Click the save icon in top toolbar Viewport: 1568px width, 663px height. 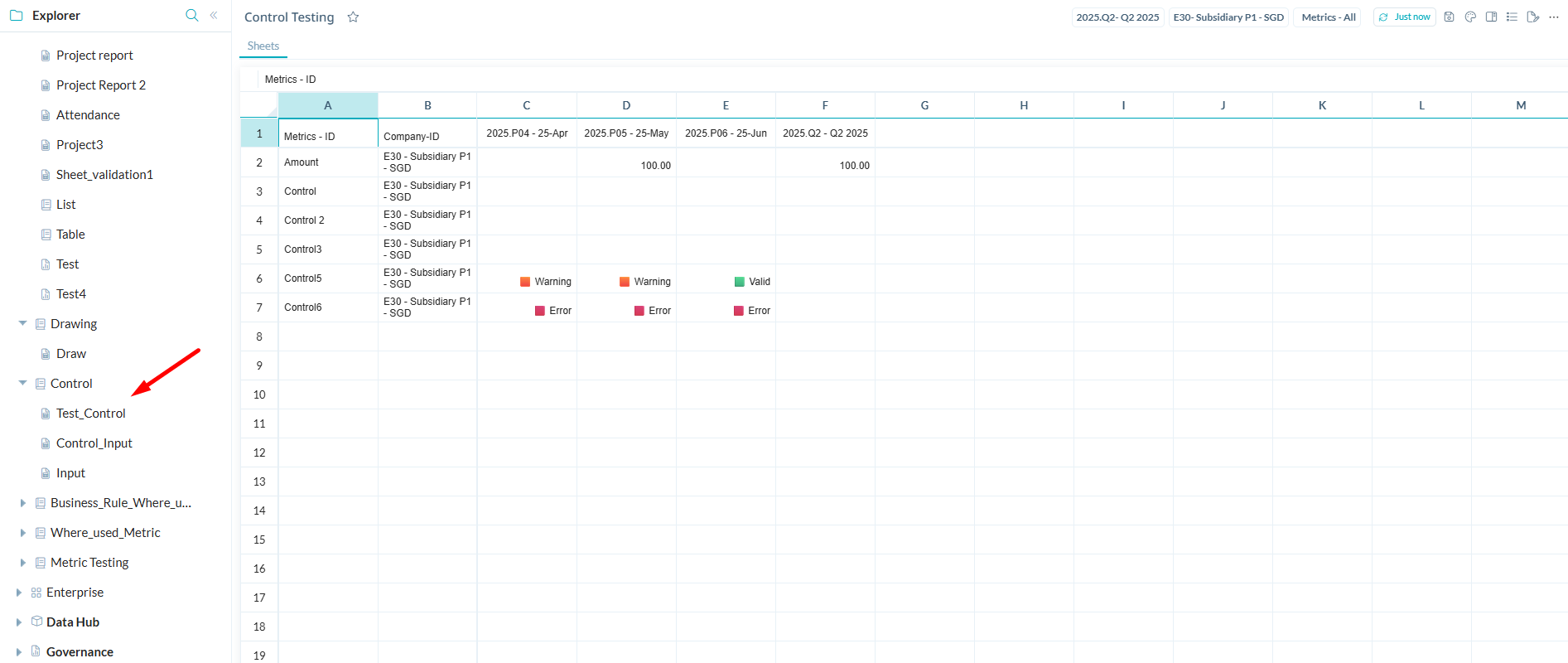click(1449, 17)
